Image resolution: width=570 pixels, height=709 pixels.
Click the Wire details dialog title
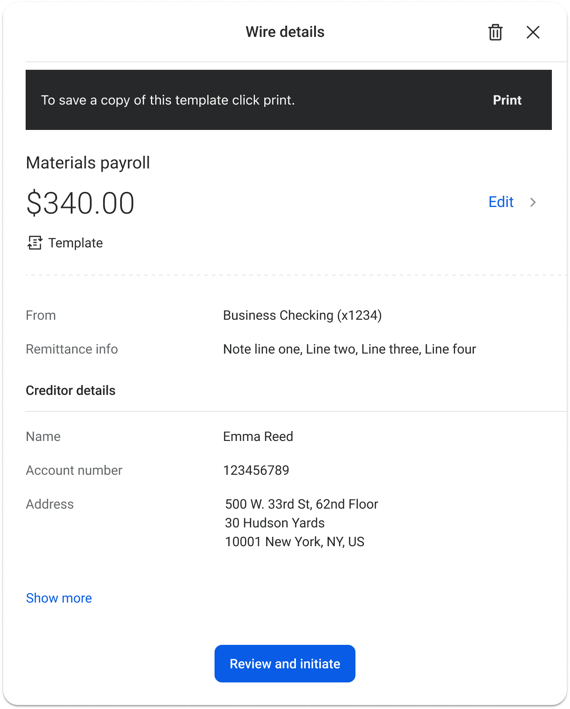click(285, 32)
